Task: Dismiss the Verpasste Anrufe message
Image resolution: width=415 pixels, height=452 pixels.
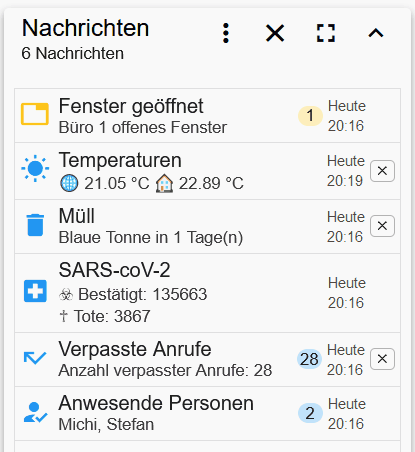Action: (x=382, y=359)
